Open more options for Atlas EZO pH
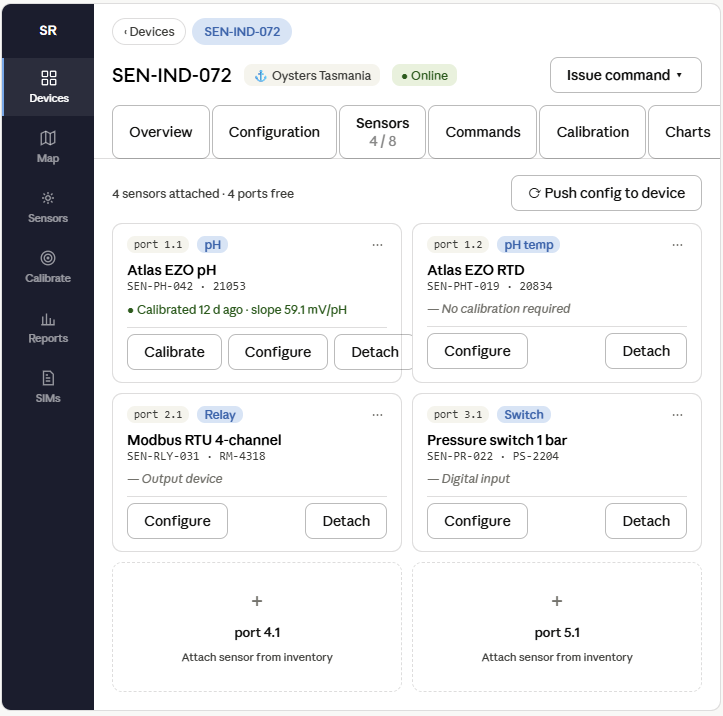This screenshot has width=723, height=716. [x=377, y=245]
